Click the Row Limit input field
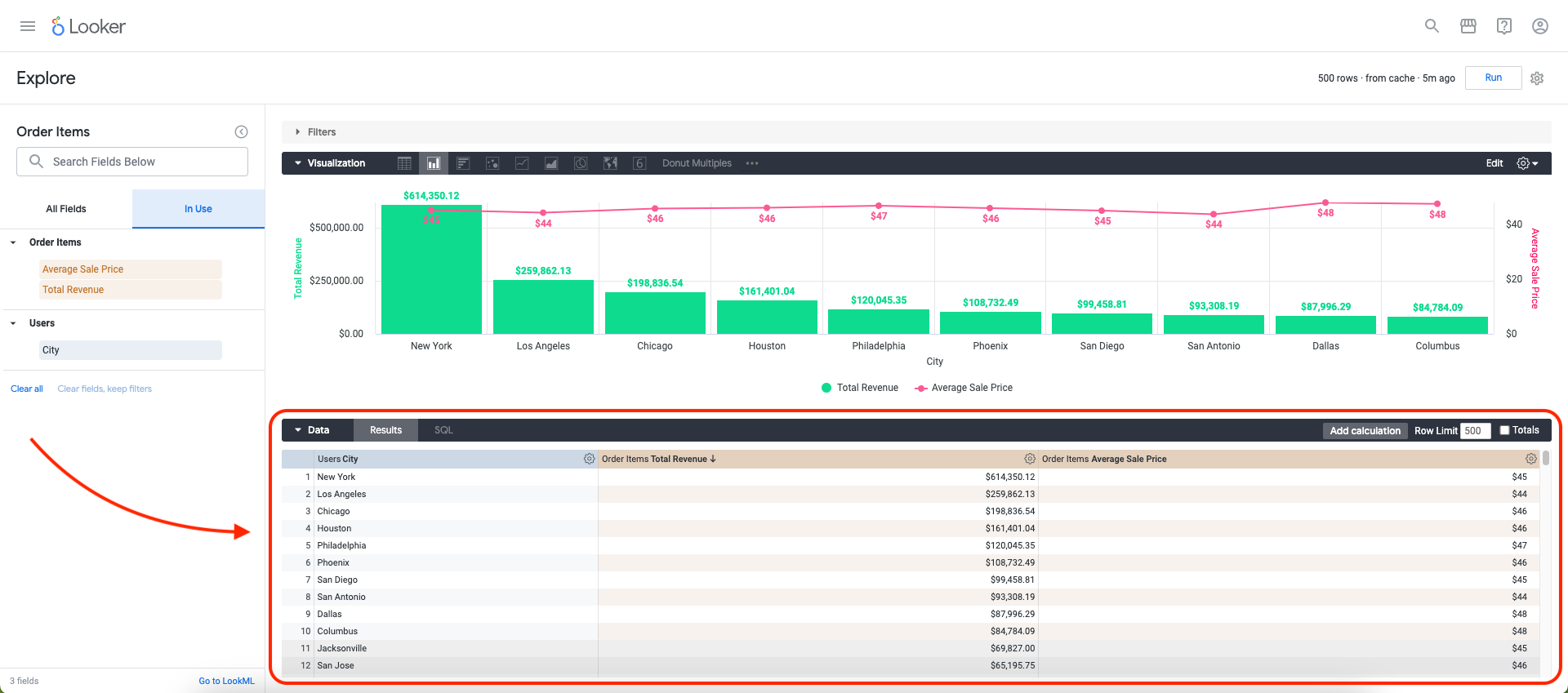1568x693 pixels. (1476, 431)
